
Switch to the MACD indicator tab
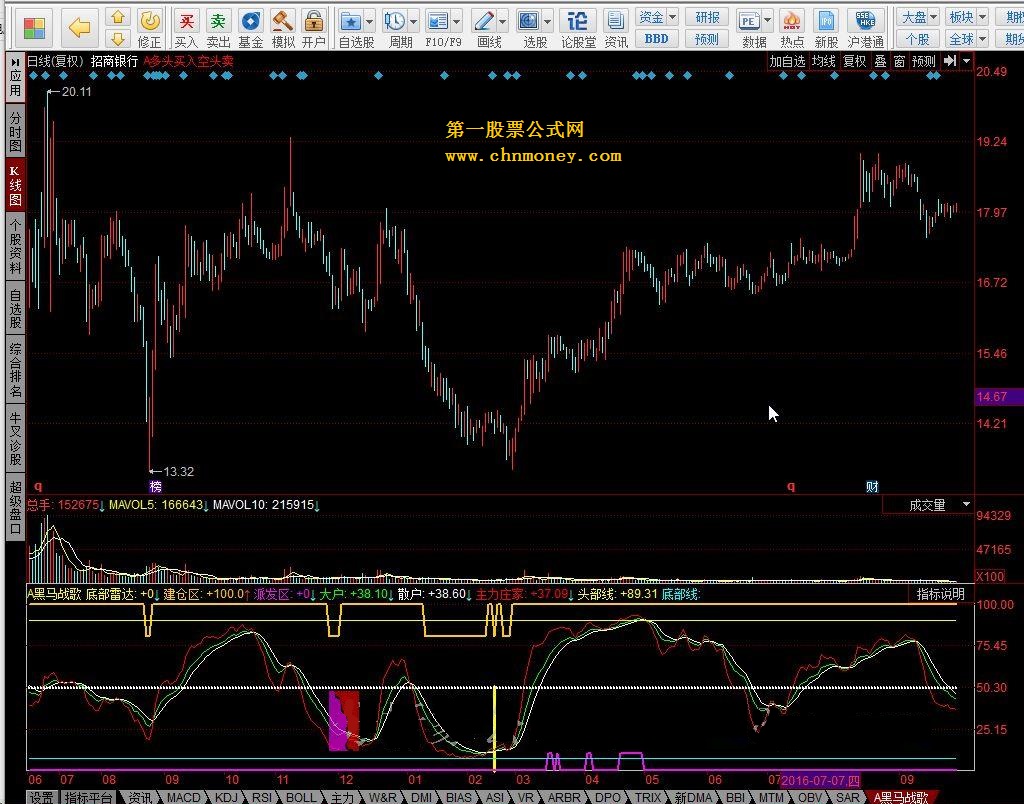(184, 797)
